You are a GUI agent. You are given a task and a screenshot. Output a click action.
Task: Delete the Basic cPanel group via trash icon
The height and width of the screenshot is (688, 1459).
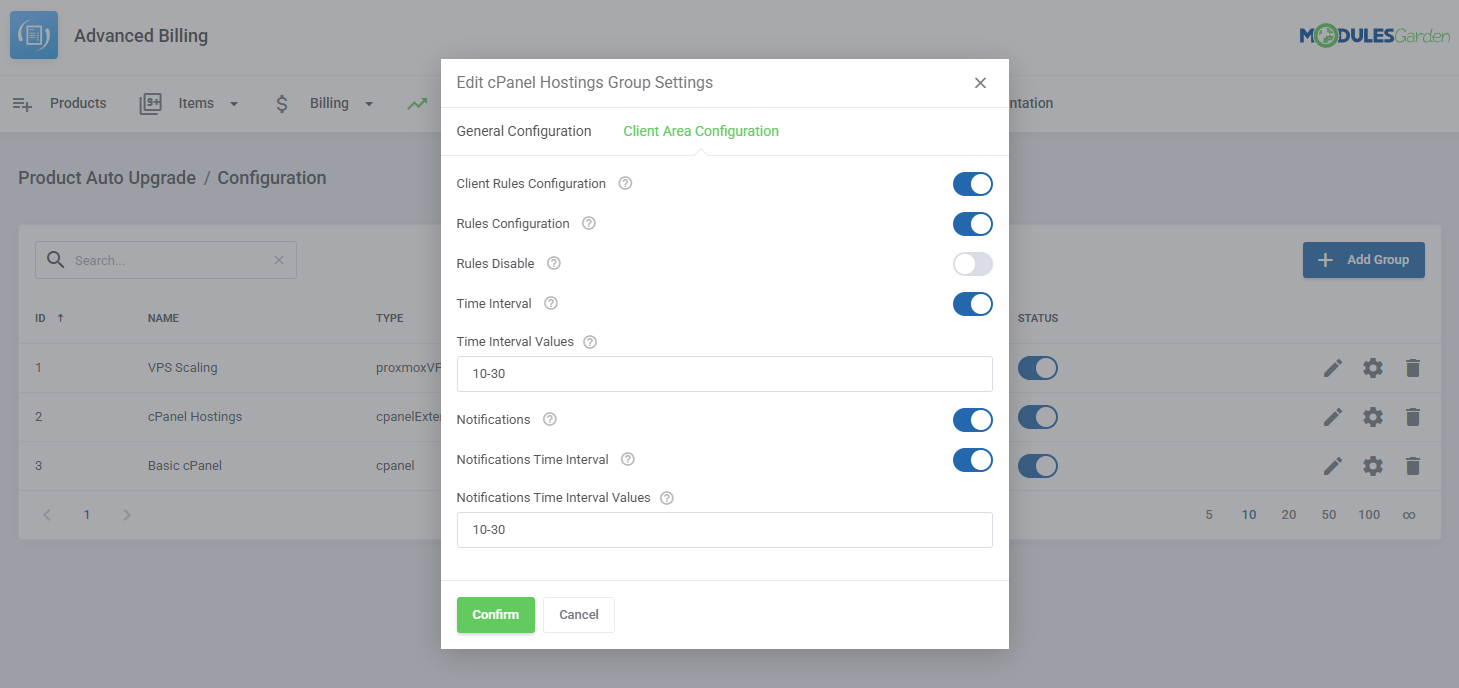[1413, 466]
